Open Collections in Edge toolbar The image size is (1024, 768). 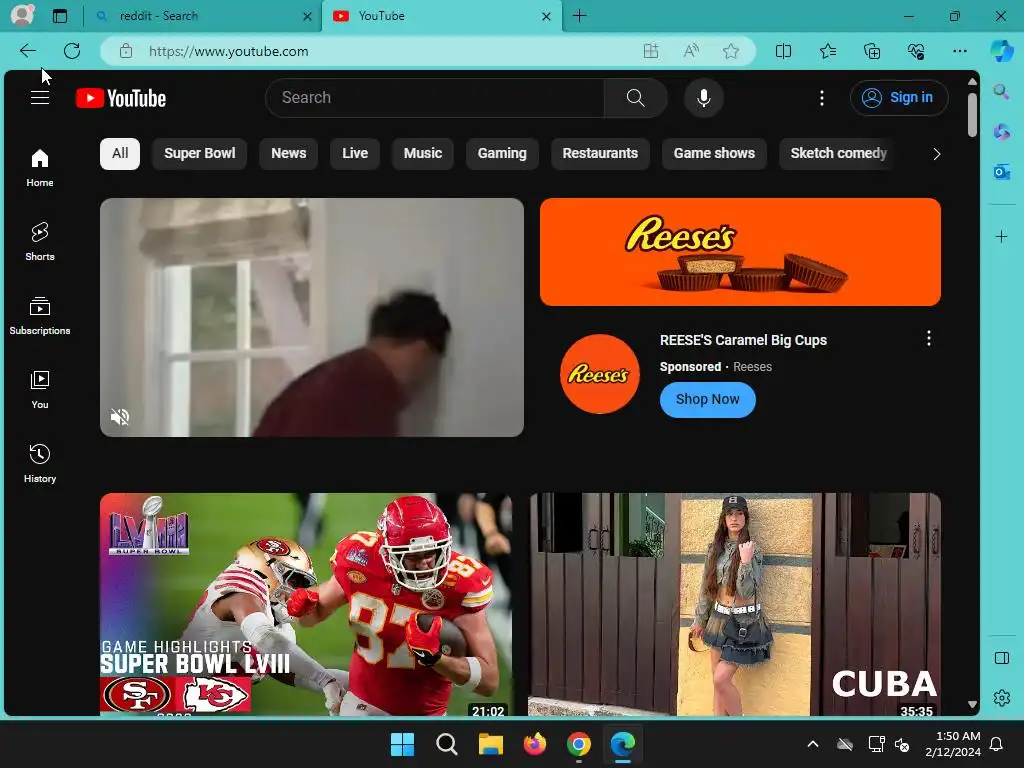point(872,51)
